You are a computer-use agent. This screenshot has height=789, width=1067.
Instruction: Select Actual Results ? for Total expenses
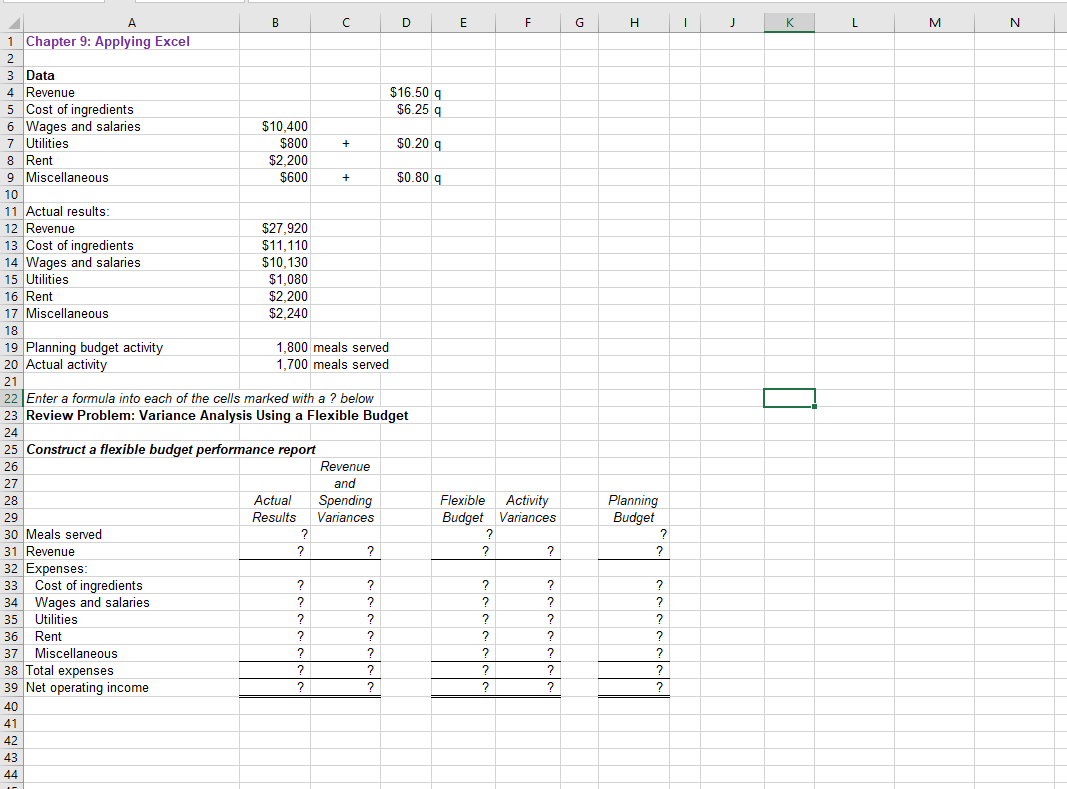[x=275, y=671]
